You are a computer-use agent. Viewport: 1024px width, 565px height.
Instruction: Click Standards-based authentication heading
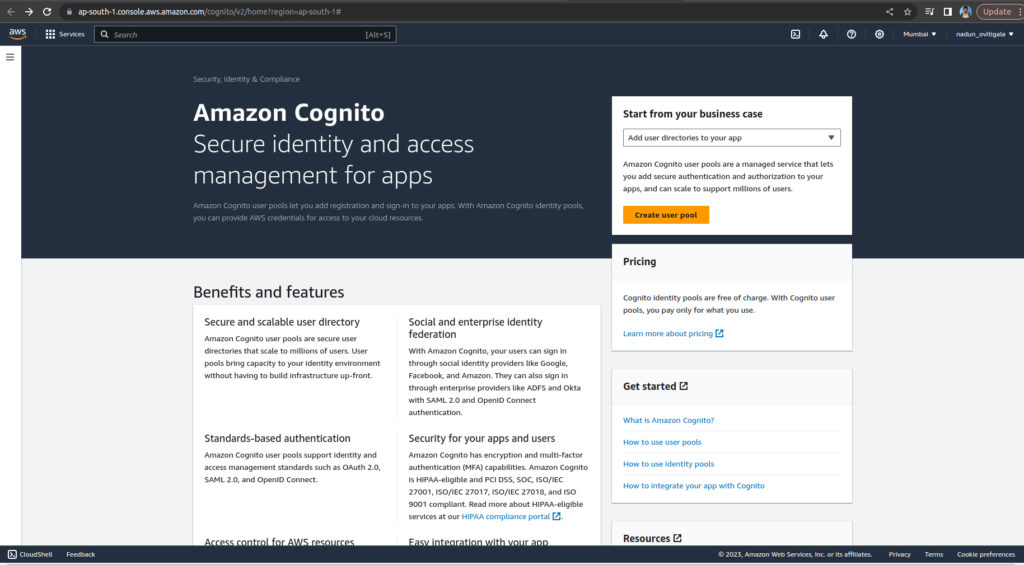coord(278,438)
